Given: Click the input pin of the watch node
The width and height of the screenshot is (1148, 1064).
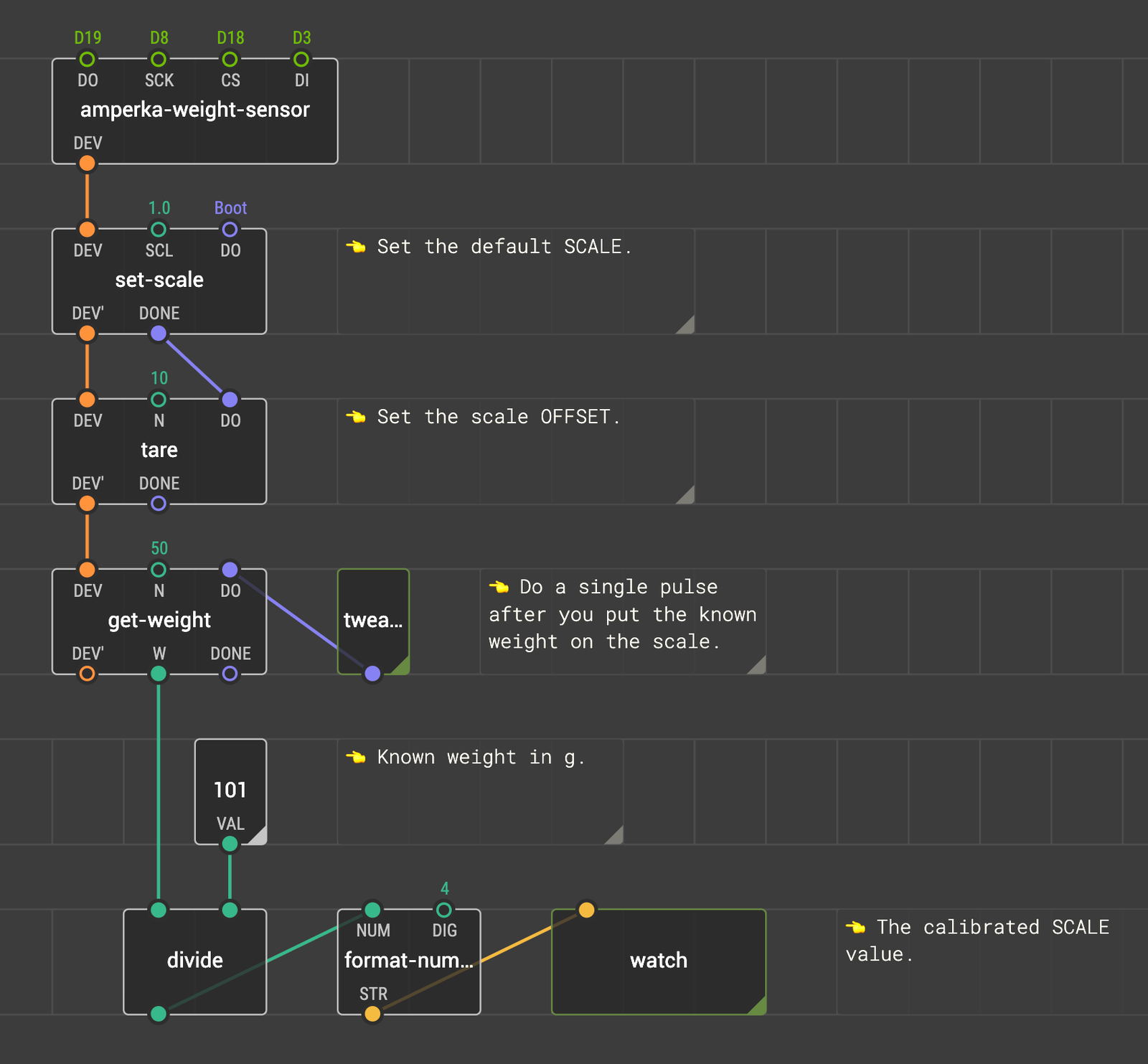Looking at the screenshot, I should click(587, 910).
